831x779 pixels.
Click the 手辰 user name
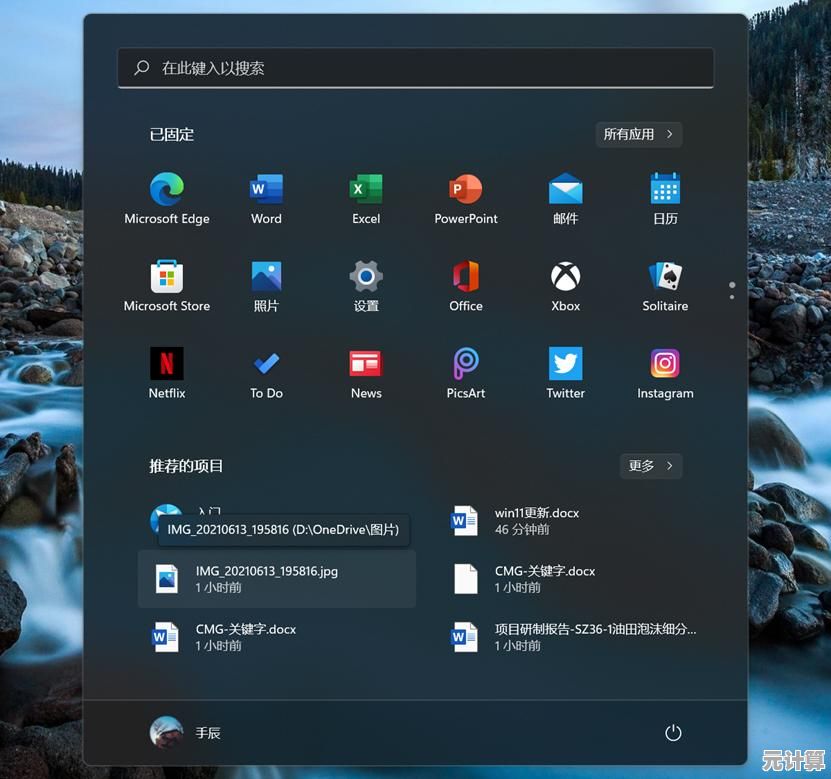tap(208, 733)
